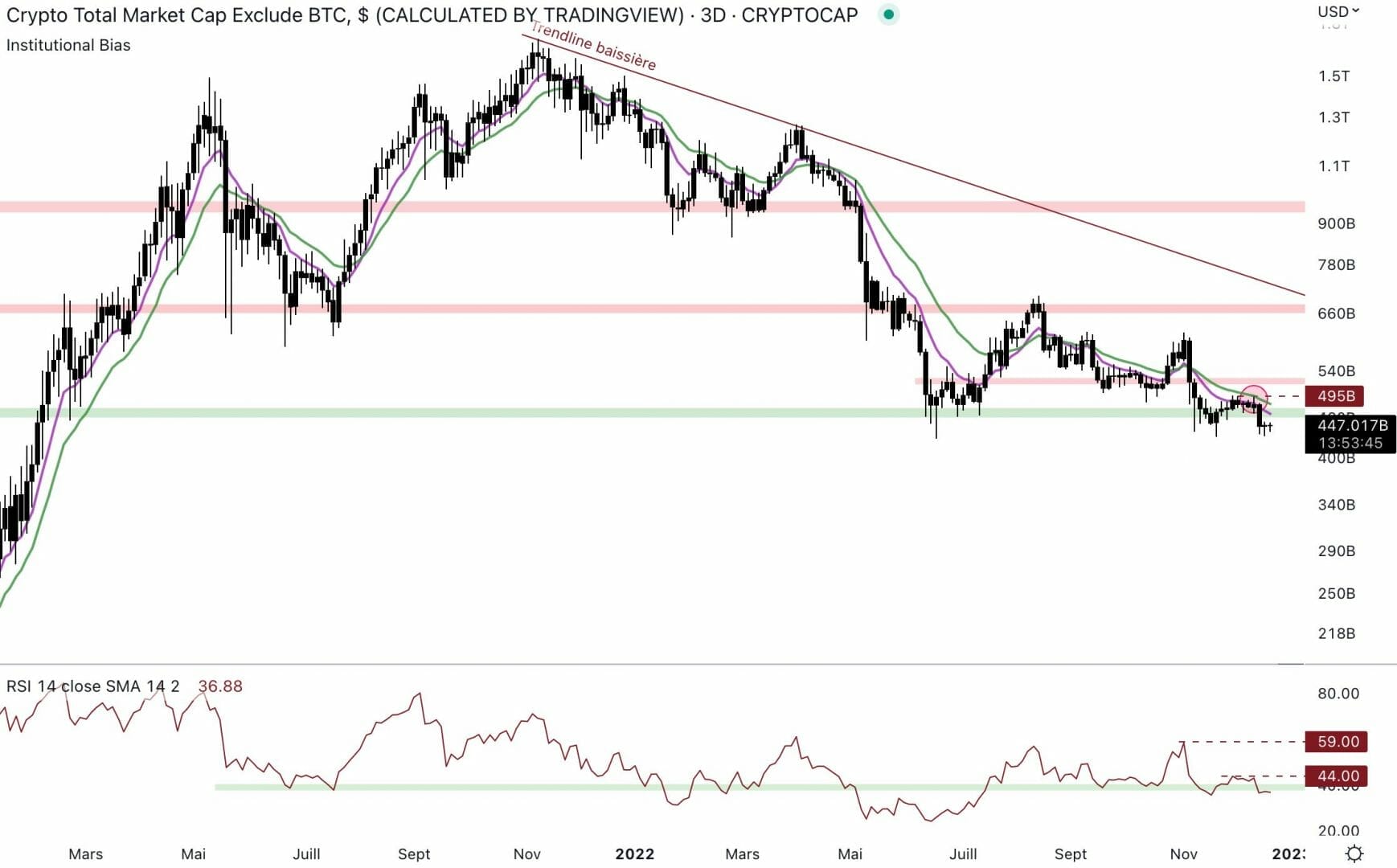
Task: Select the 495B price level label
Action: [x=1336, y=396]
